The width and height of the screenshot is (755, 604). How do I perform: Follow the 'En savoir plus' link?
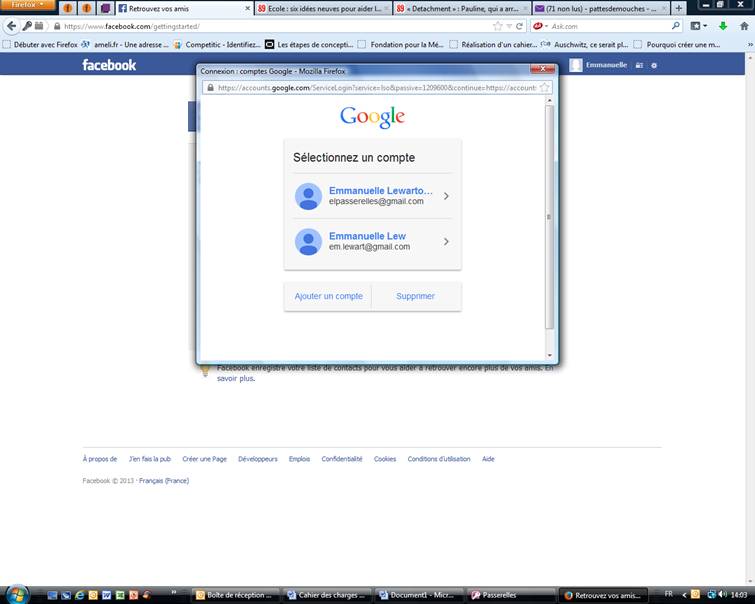[x=235, y=379]
